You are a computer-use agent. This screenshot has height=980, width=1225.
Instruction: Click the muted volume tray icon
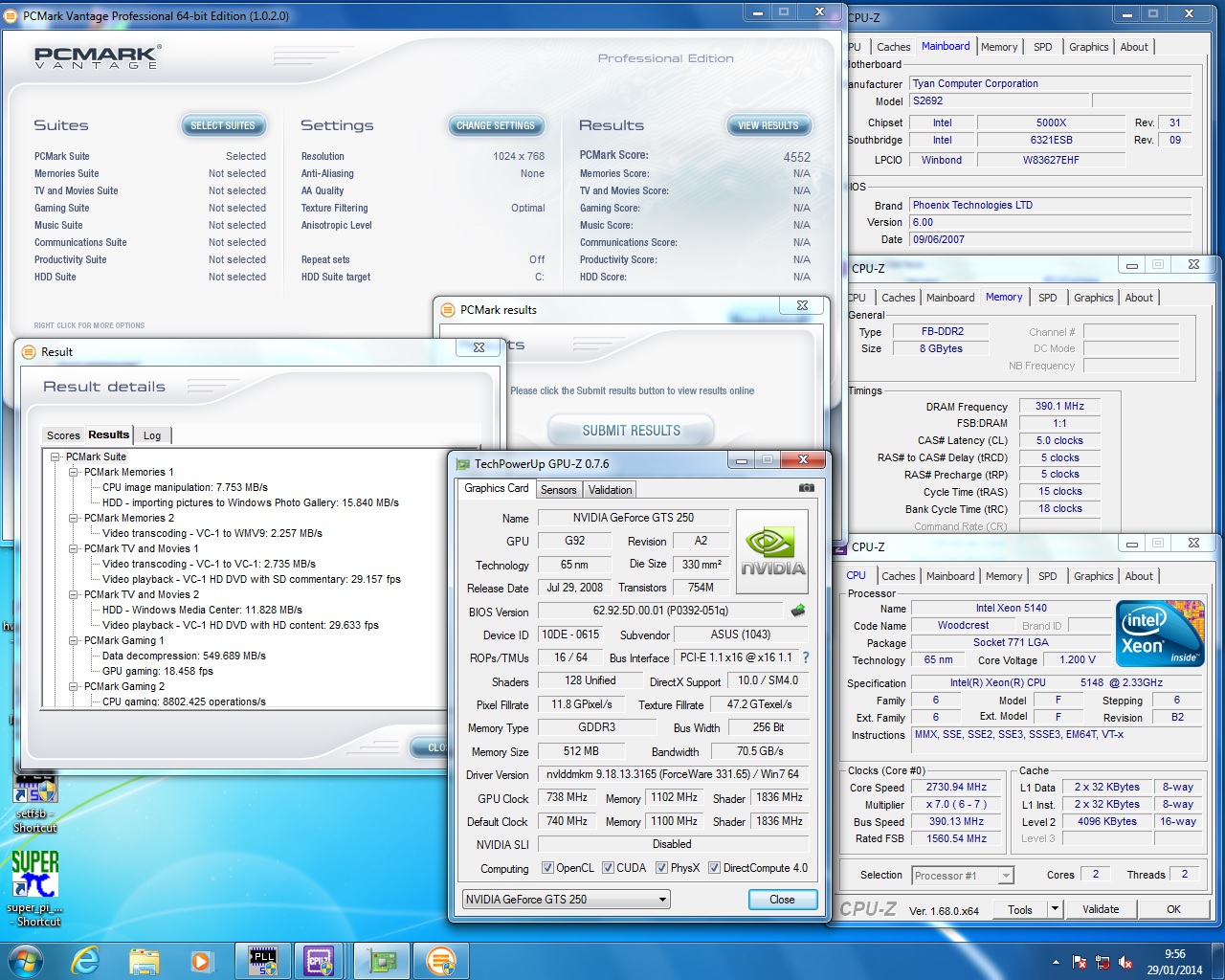pos(1125,962)
